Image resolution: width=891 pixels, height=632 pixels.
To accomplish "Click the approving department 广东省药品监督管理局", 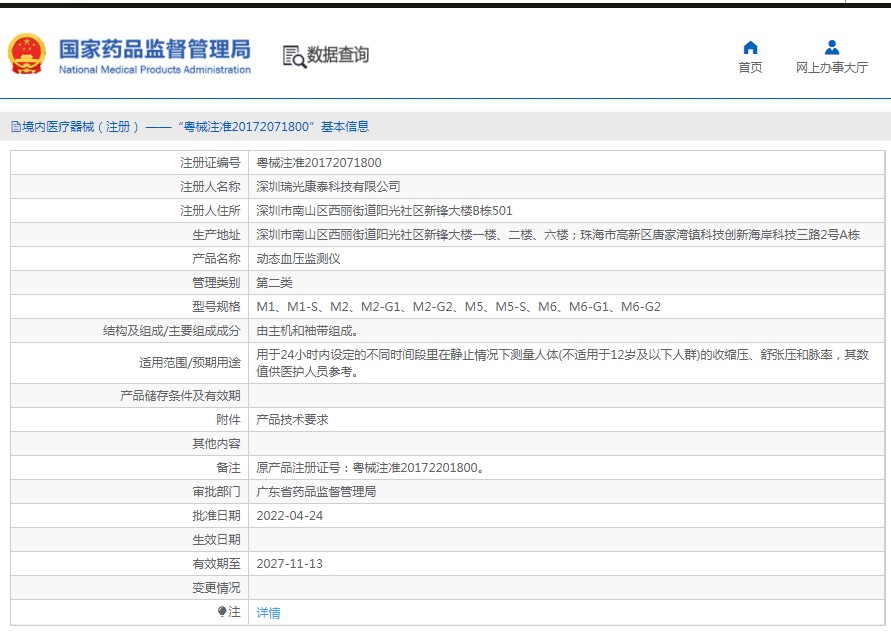I will coord(316,492).
